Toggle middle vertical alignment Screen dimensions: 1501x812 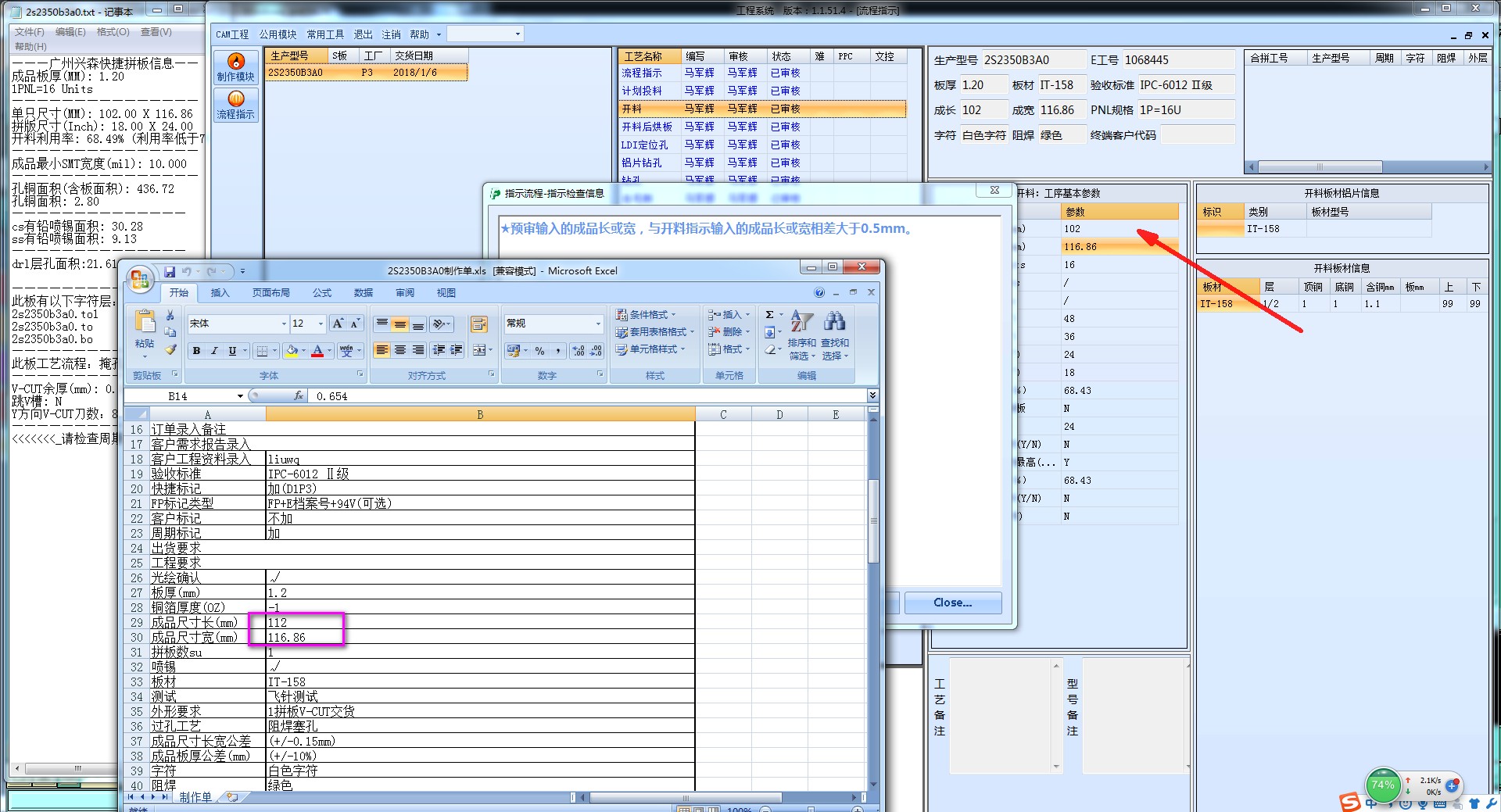[x=399, y=324]
